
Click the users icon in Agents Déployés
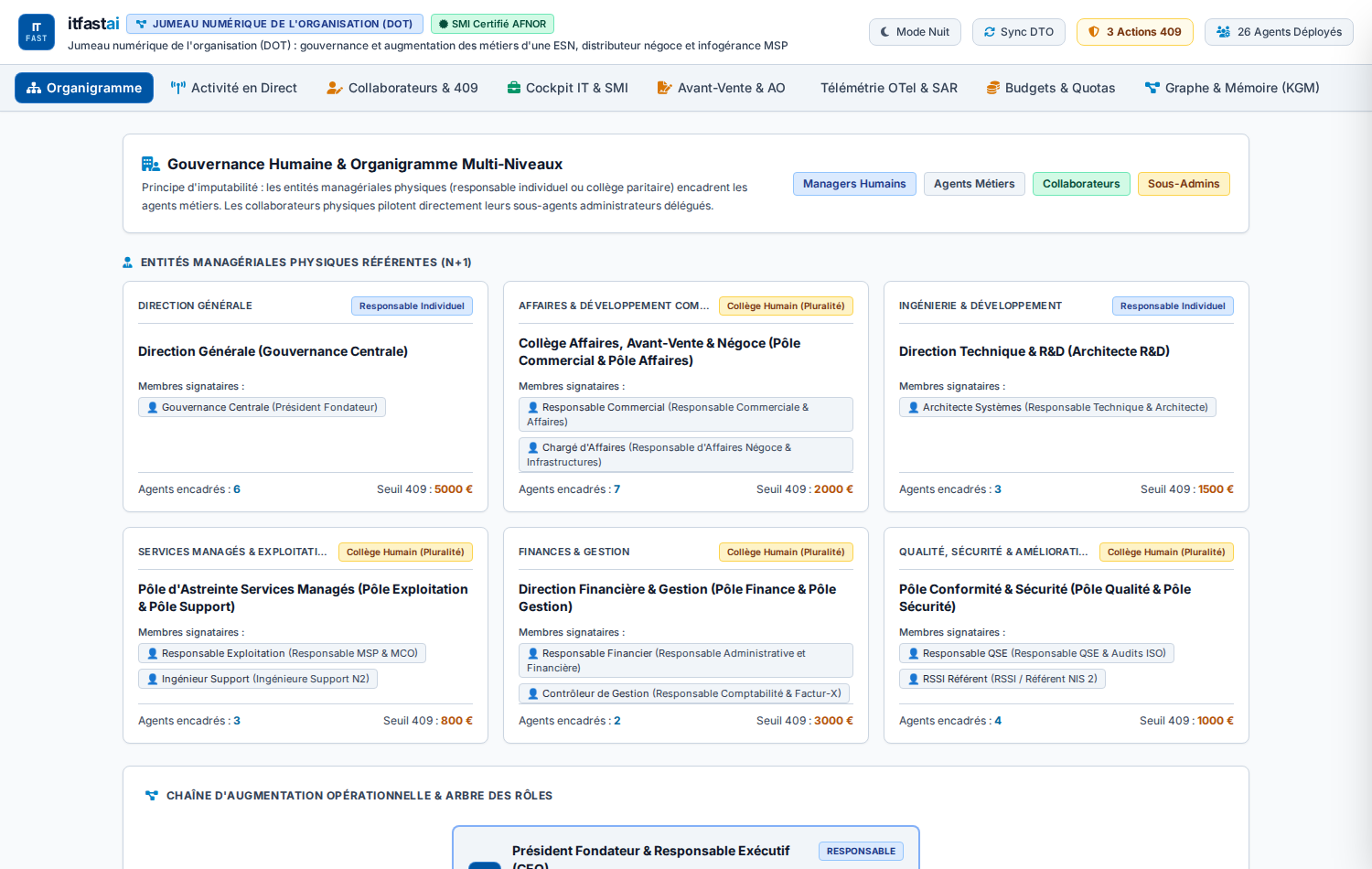coord(1223,32)
